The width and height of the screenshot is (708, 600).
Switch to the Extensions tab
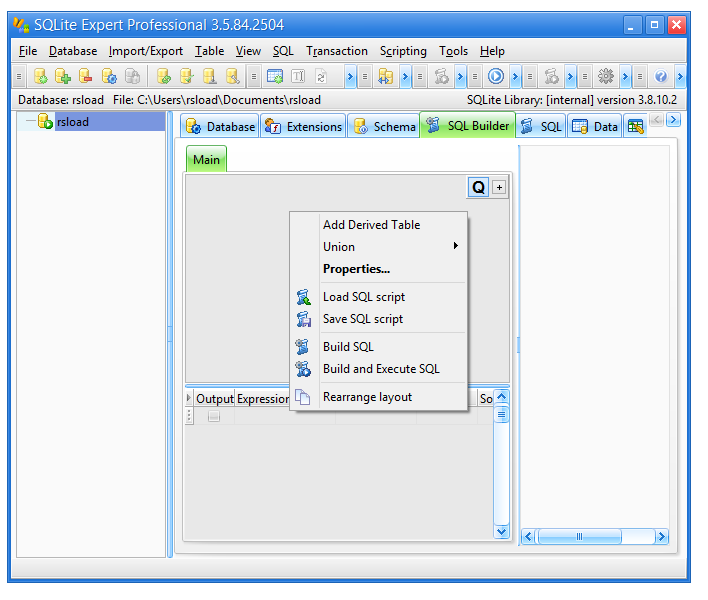point(303,126)
